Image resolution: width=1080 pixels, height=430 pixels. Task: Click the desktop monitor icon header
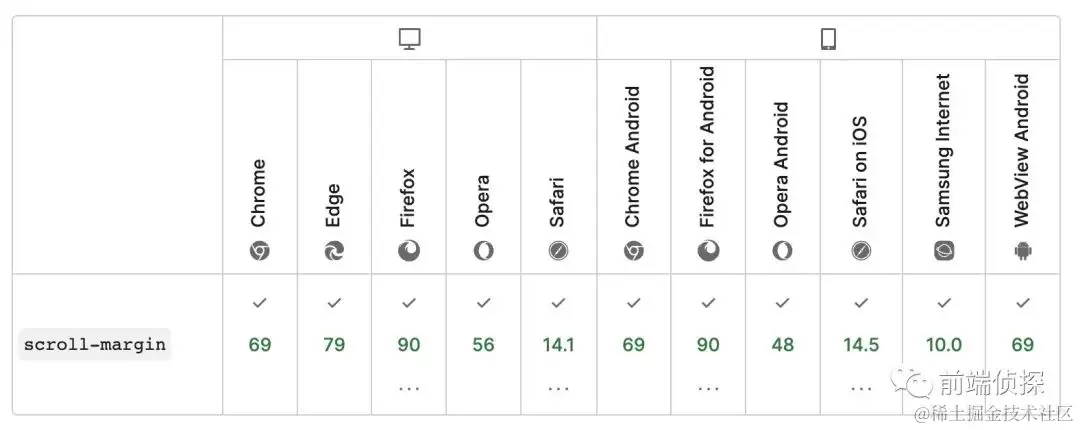point(409,39)
